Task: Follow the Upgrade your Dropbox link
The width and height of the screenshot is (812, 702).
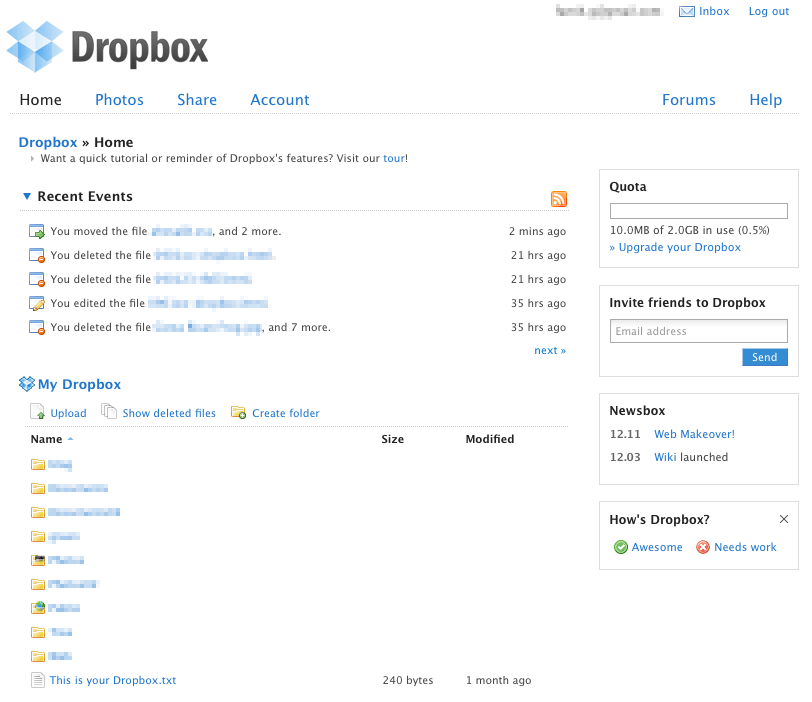Action: pos(679,247)
